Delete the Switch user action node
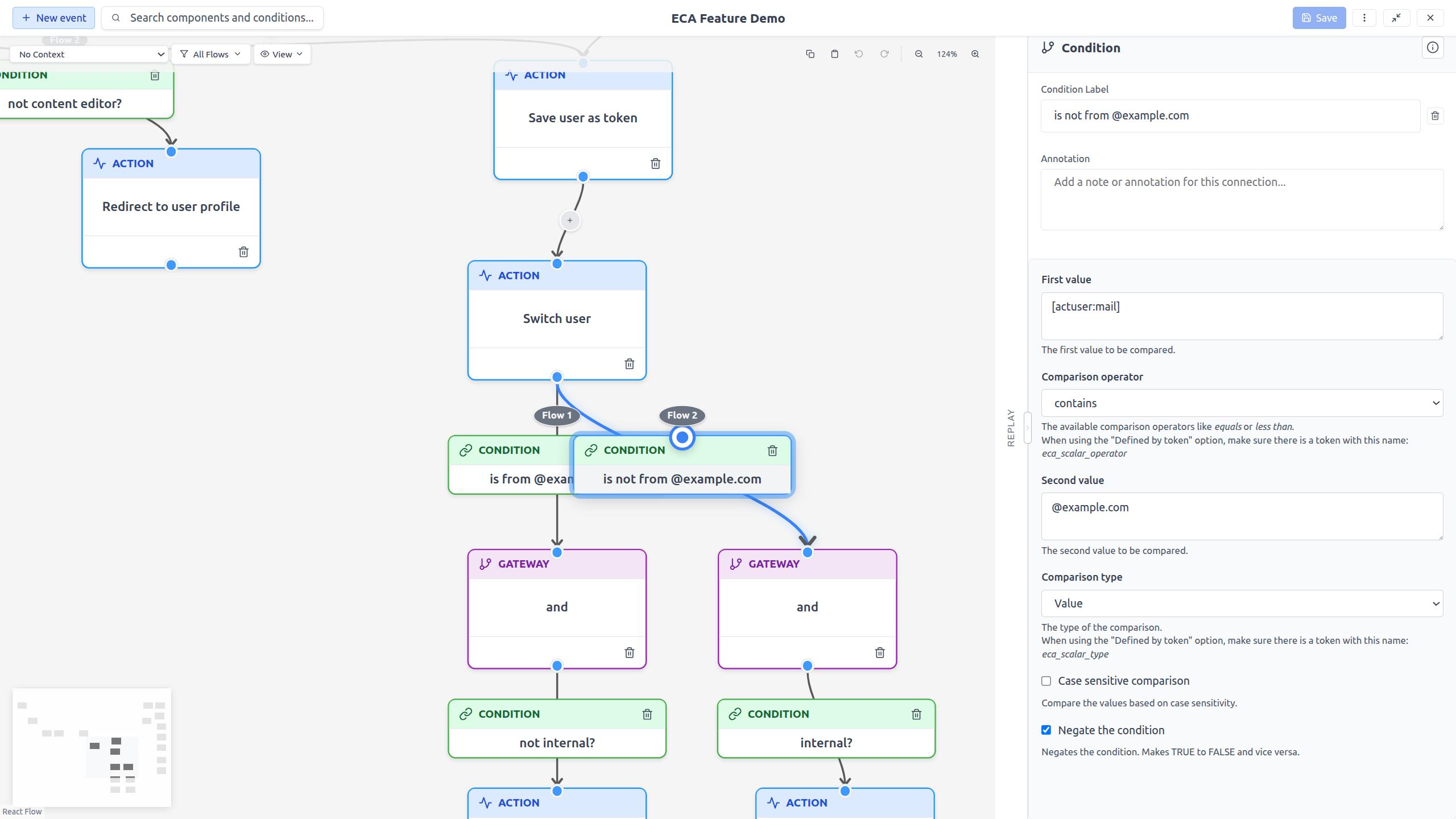The image size is (1456, 819). click(629, 364)
